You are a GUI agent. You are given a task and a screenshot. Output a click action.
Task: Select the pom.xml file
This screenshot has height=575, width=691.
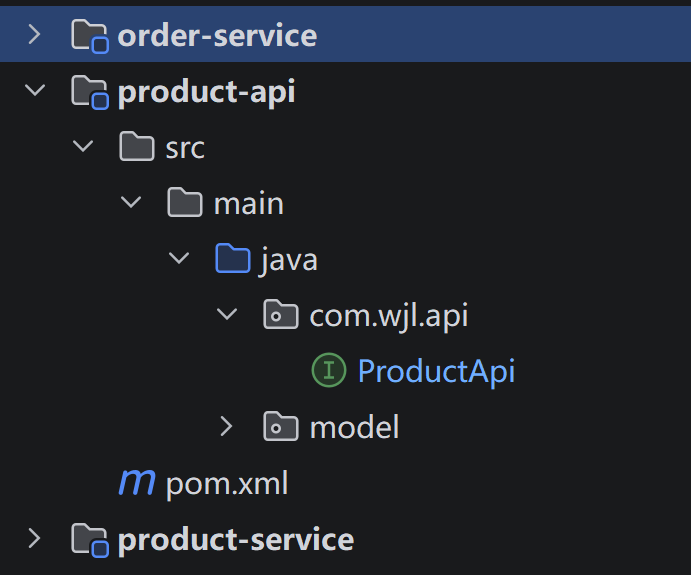(x=227, y=483)
